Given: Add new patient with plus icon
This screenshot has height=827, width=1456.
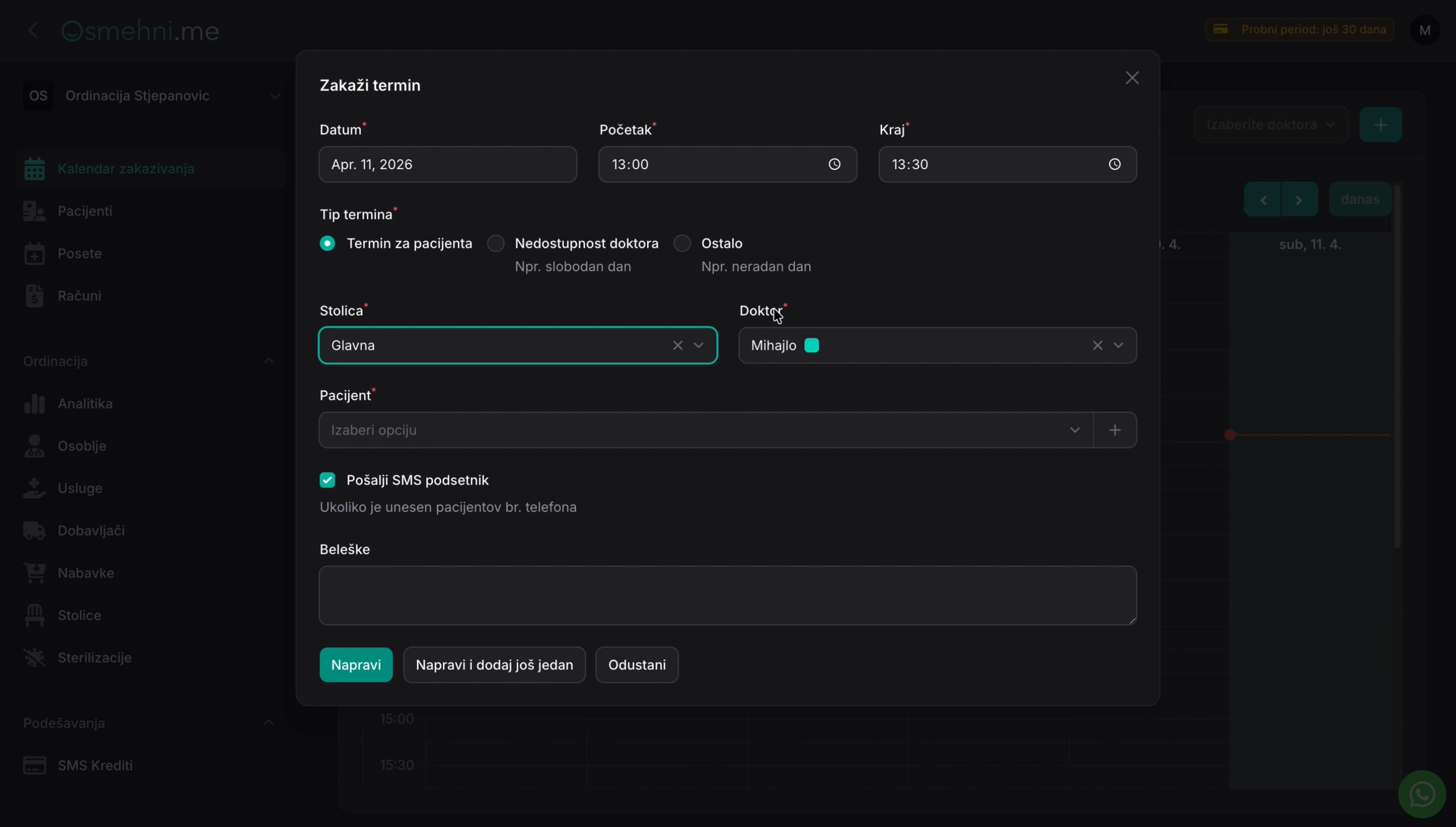Looking at the screenshot, I should click(x=1115, y=430).
